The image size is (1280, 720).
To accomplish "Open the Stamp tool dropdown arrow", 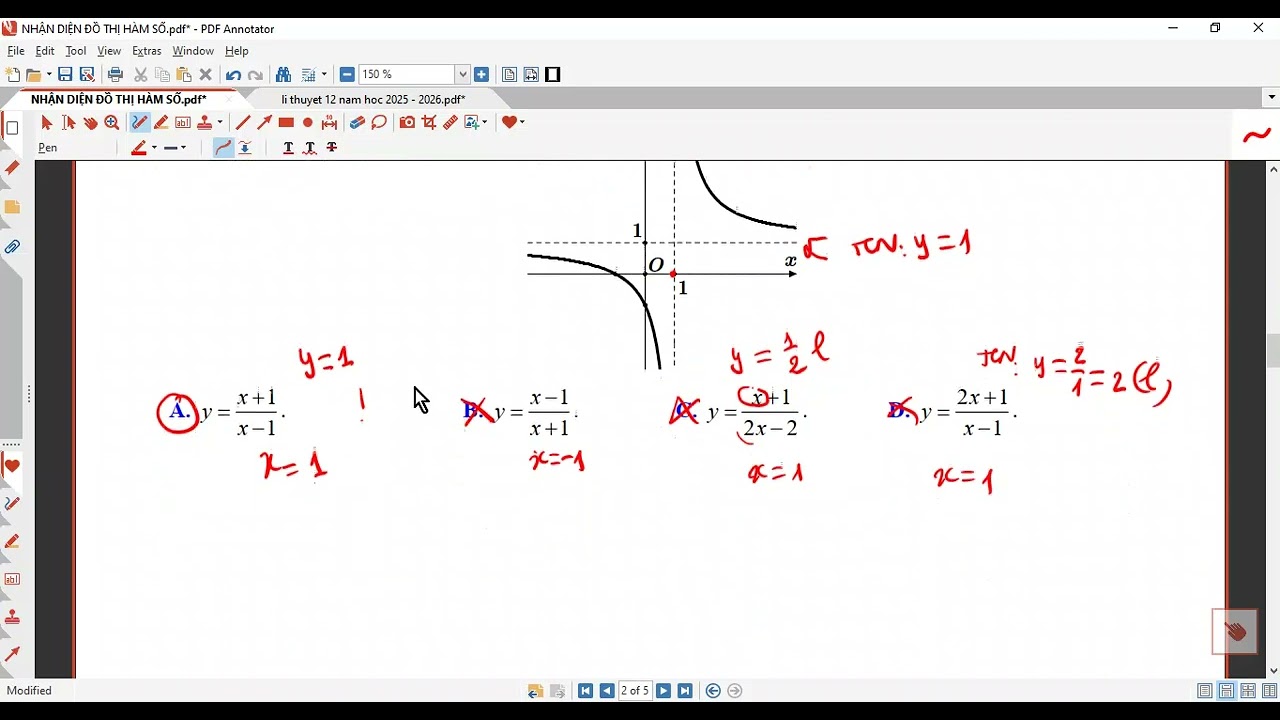I will click(219, 123).
